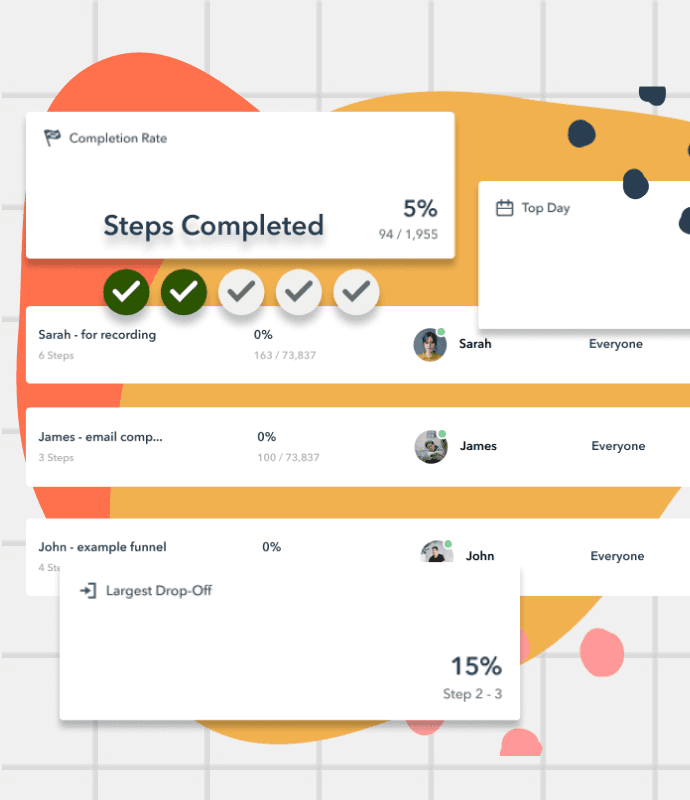
Task: Toggle the second green step checkmark
Action: (x=184, y=292)
